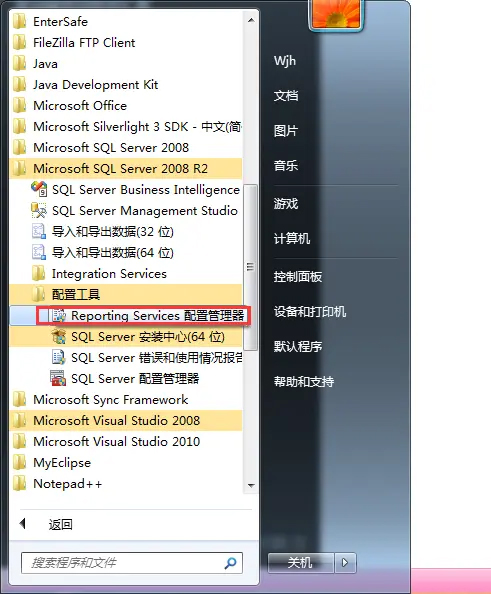Click the Integration Services folder icon

click(x=39, y=273)
